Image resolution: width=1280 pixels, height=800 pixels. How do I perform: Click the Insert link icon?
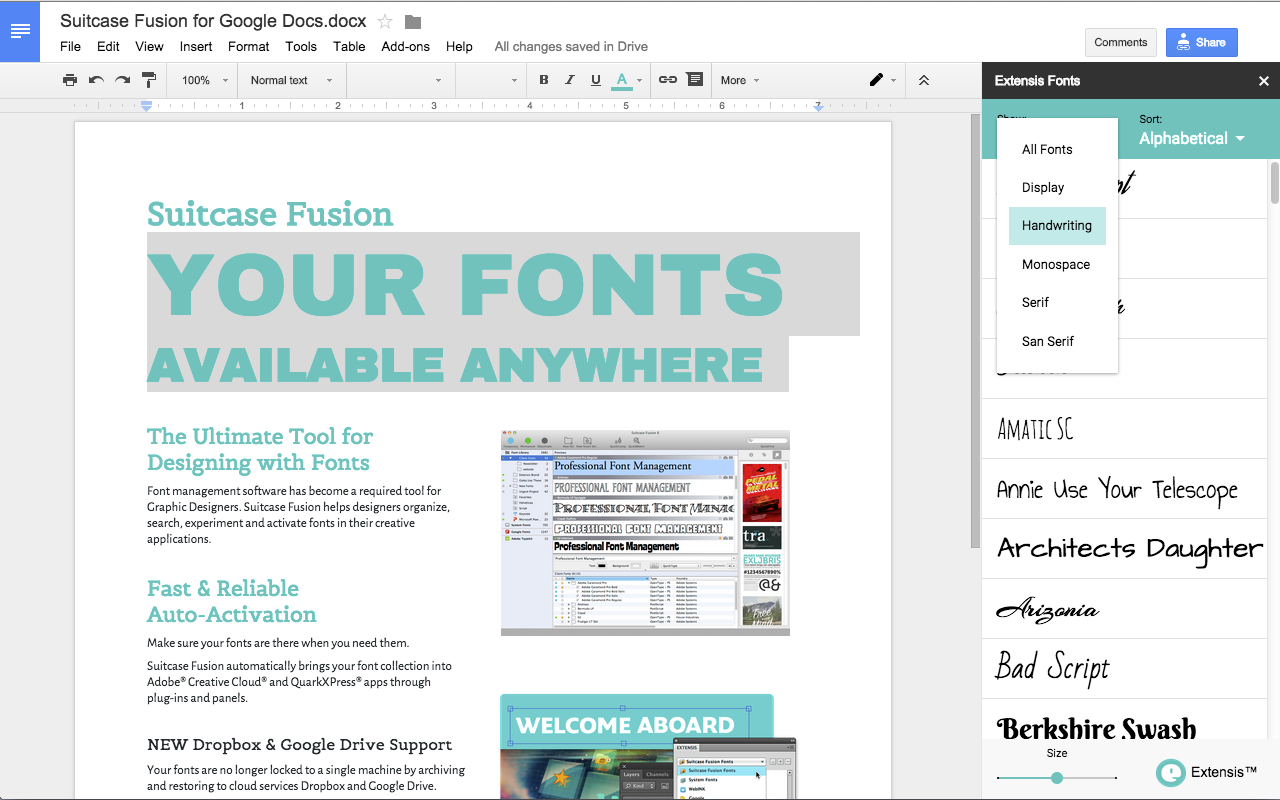tap(667, 80)
